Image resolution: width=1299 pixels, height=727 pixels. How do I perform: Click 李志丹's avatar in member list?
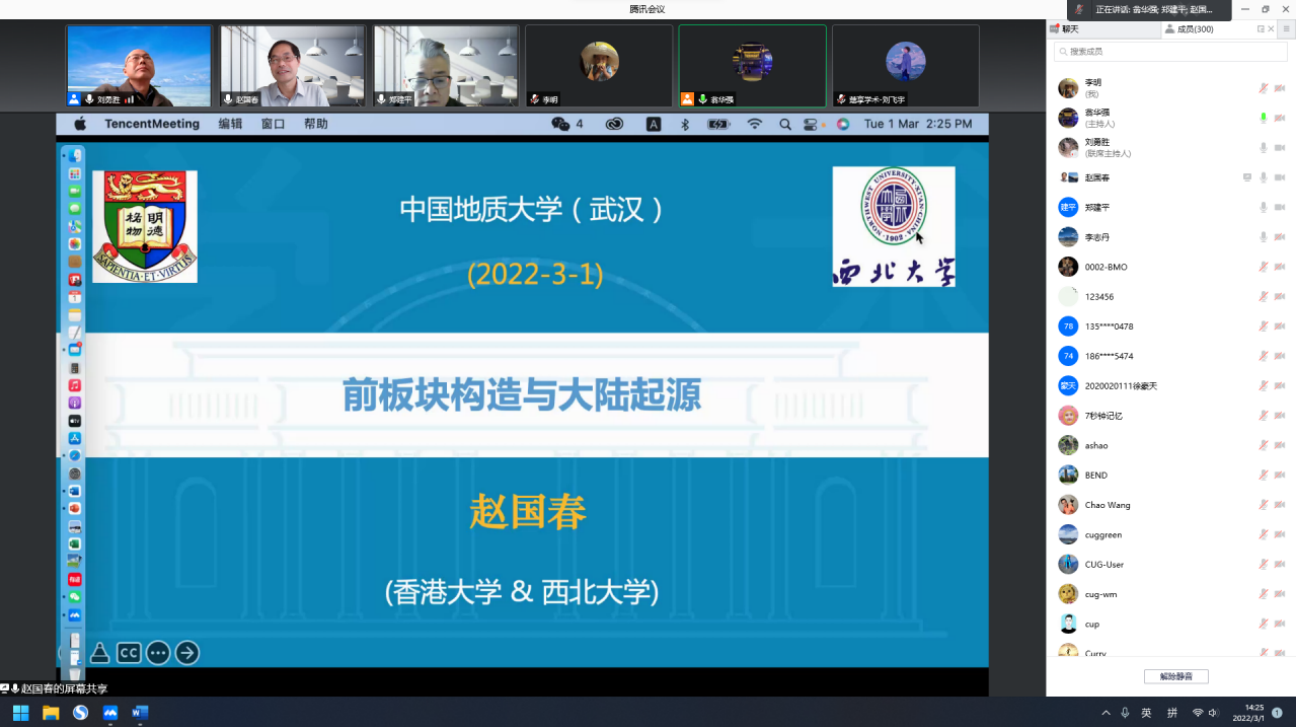(x=1068, y=237)
